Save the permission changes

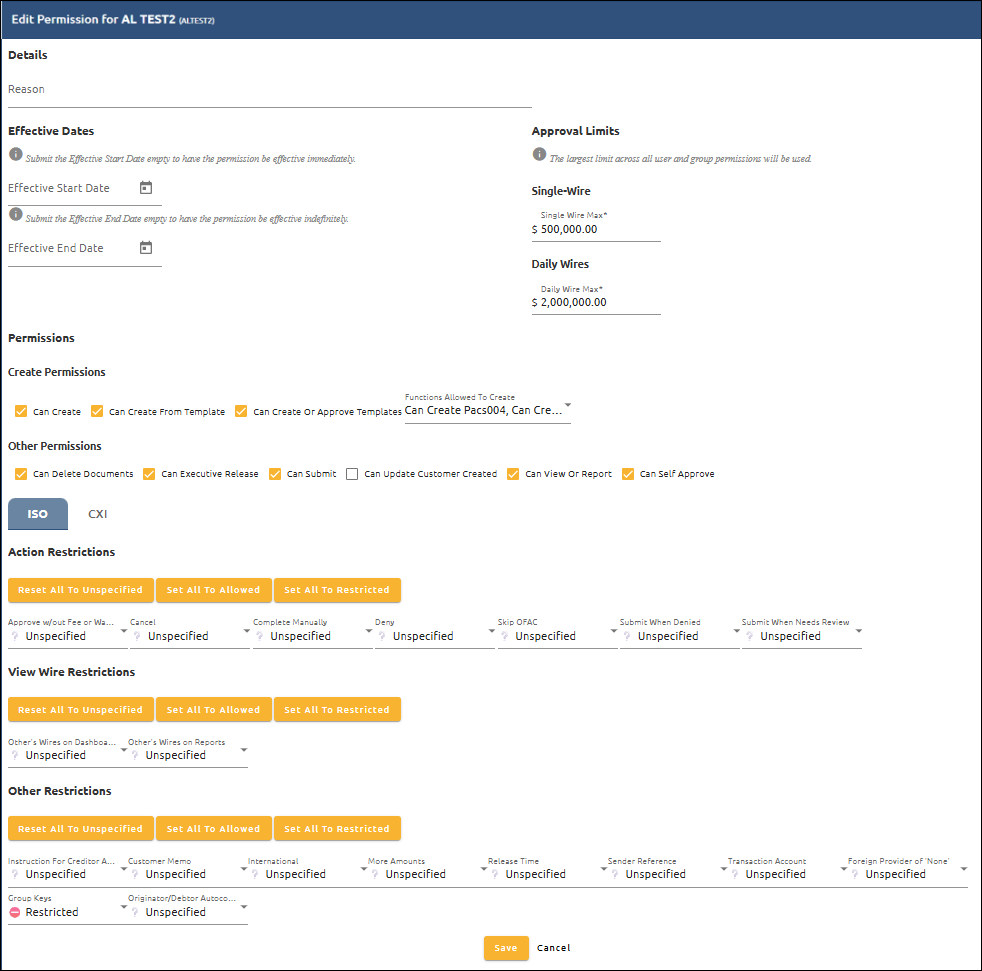tap(506, 947)
